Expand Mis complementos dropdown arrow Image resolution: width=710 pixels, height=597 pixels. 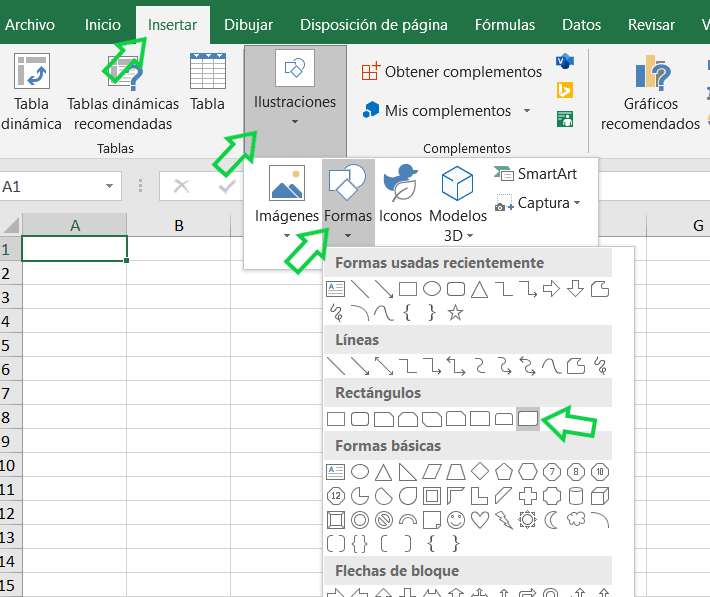pyautogui.click(x=527, y=111)
